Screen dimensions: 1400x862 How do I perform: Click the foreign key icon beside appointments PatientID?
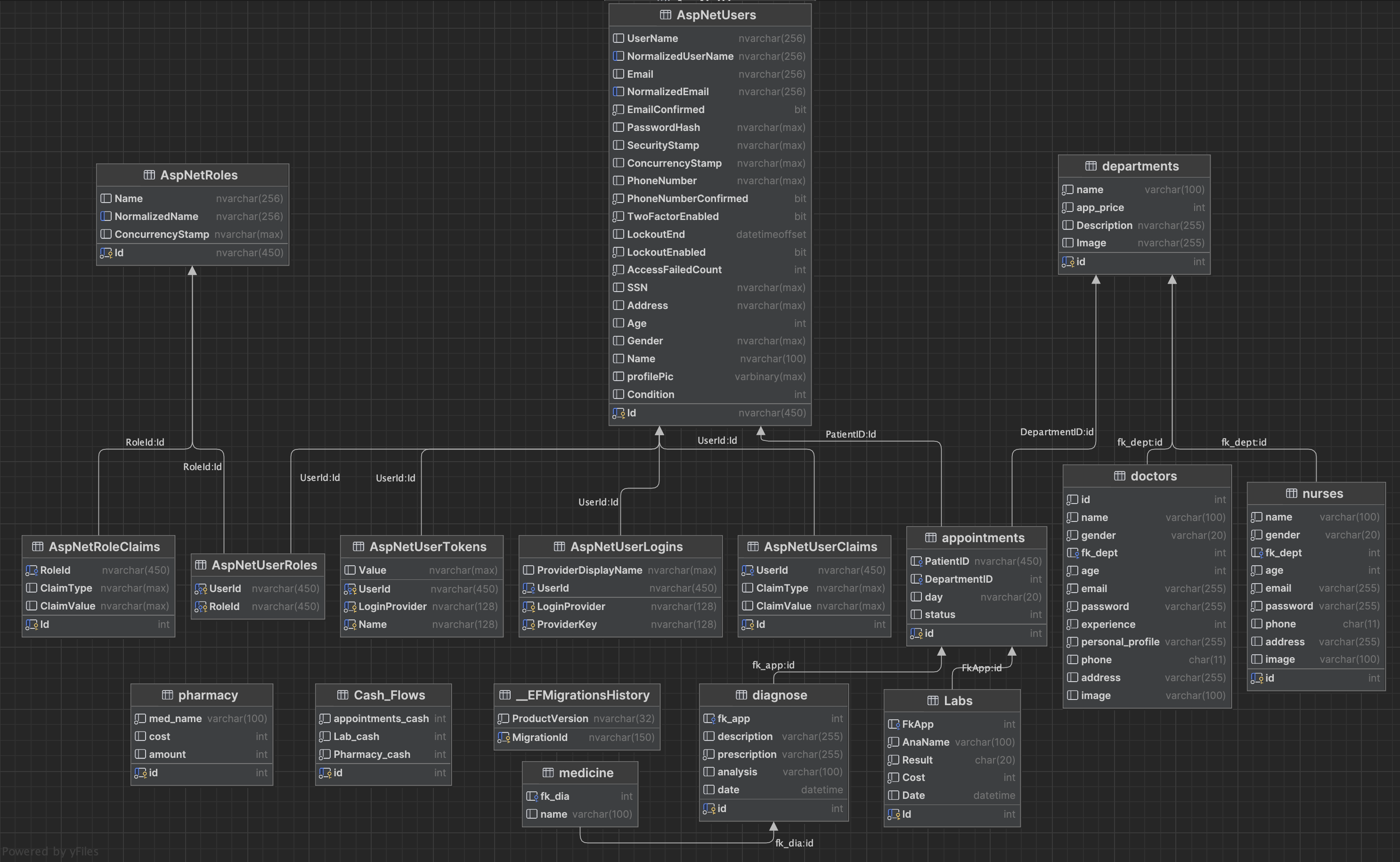[x=916, y=561]
